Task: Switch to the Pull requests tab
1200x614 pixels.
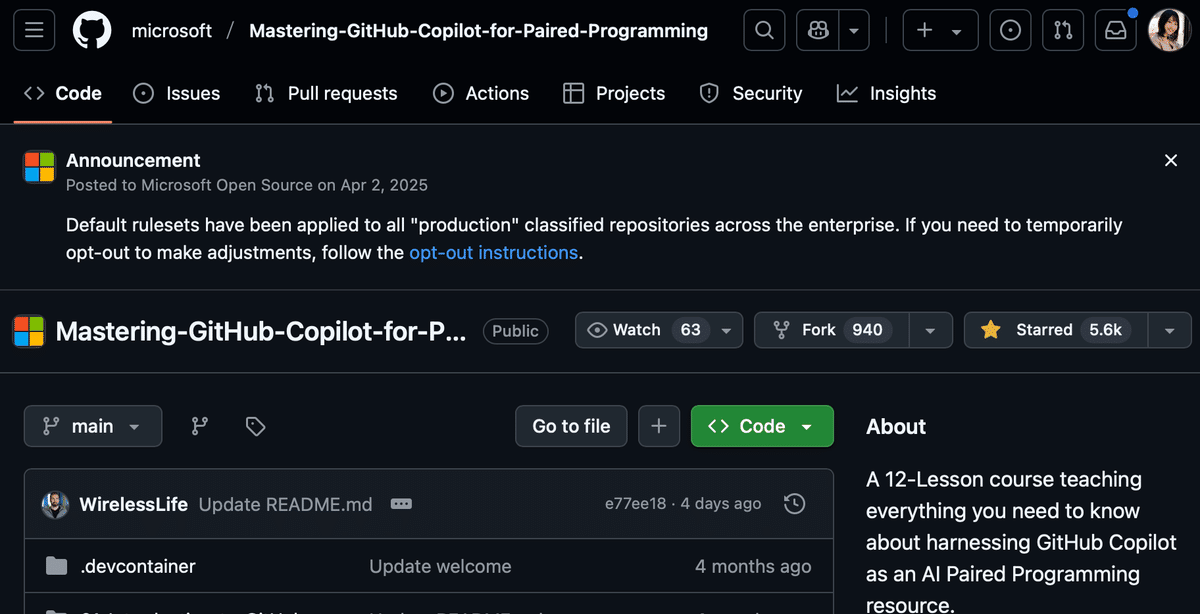Action: [326, 93]
